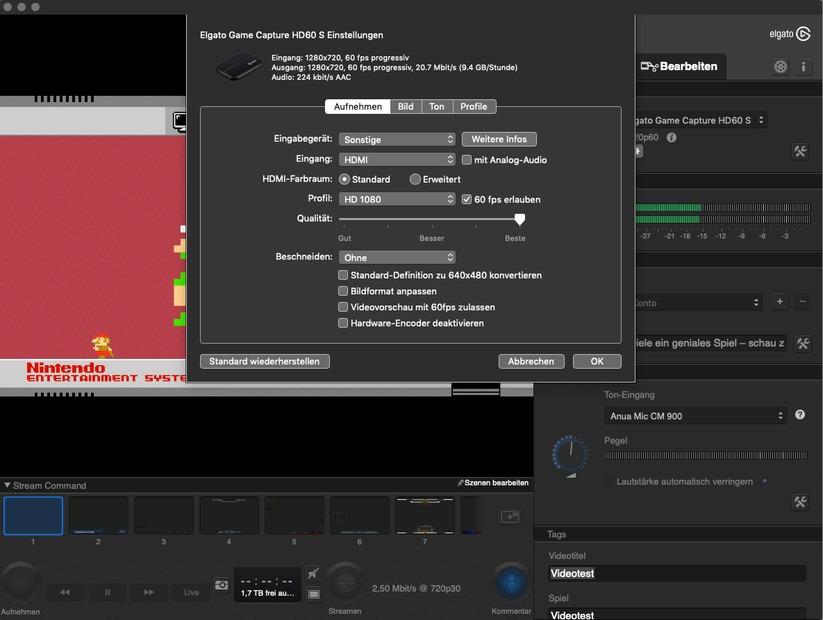The width and height of the screenshot is (823, 620).
Task: Switch to the Ton tab
Action: point(439,106)
